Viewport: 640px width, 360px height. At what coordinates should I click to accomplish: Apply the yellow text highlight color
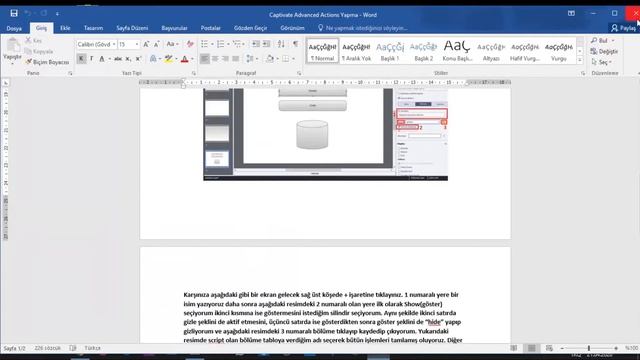click(168, 59)
